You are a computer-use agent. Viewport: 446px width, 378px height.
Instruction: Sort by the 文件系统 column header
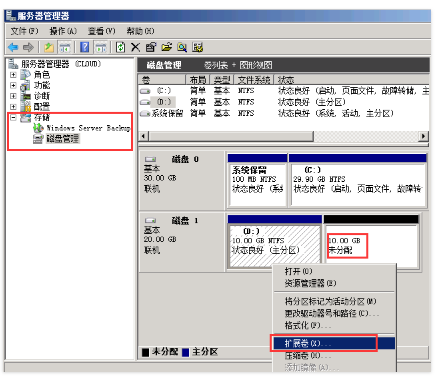(x=254, y=80)
